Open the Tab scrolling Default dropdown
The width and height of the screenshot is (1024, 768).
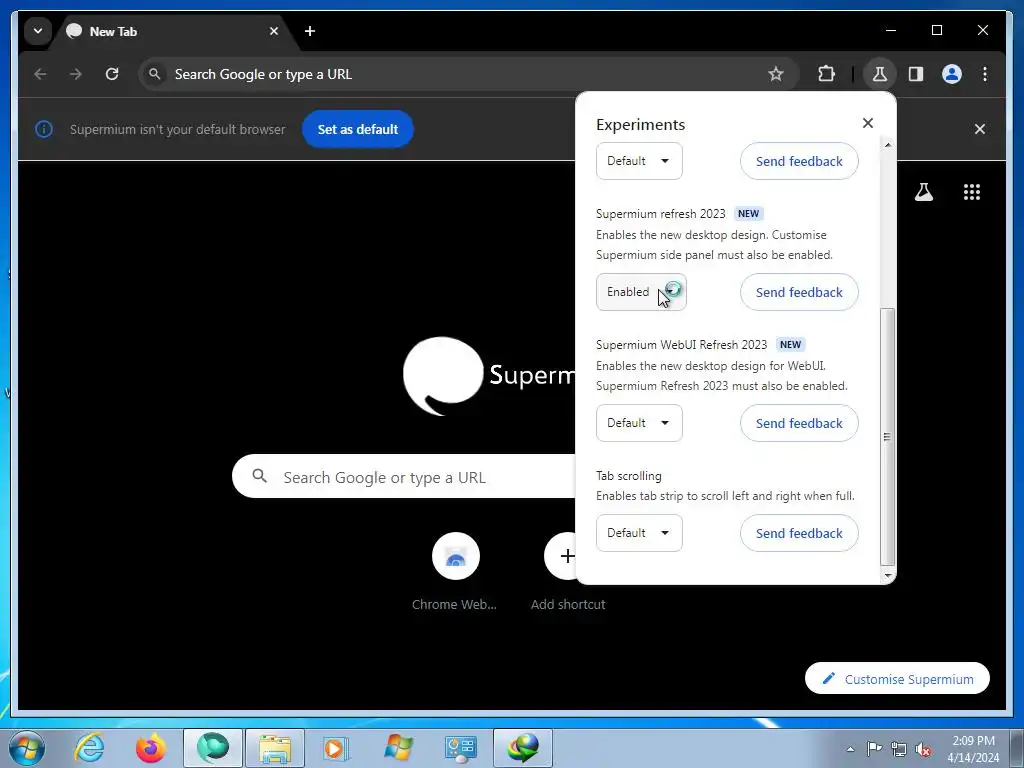tap(639, 532)
